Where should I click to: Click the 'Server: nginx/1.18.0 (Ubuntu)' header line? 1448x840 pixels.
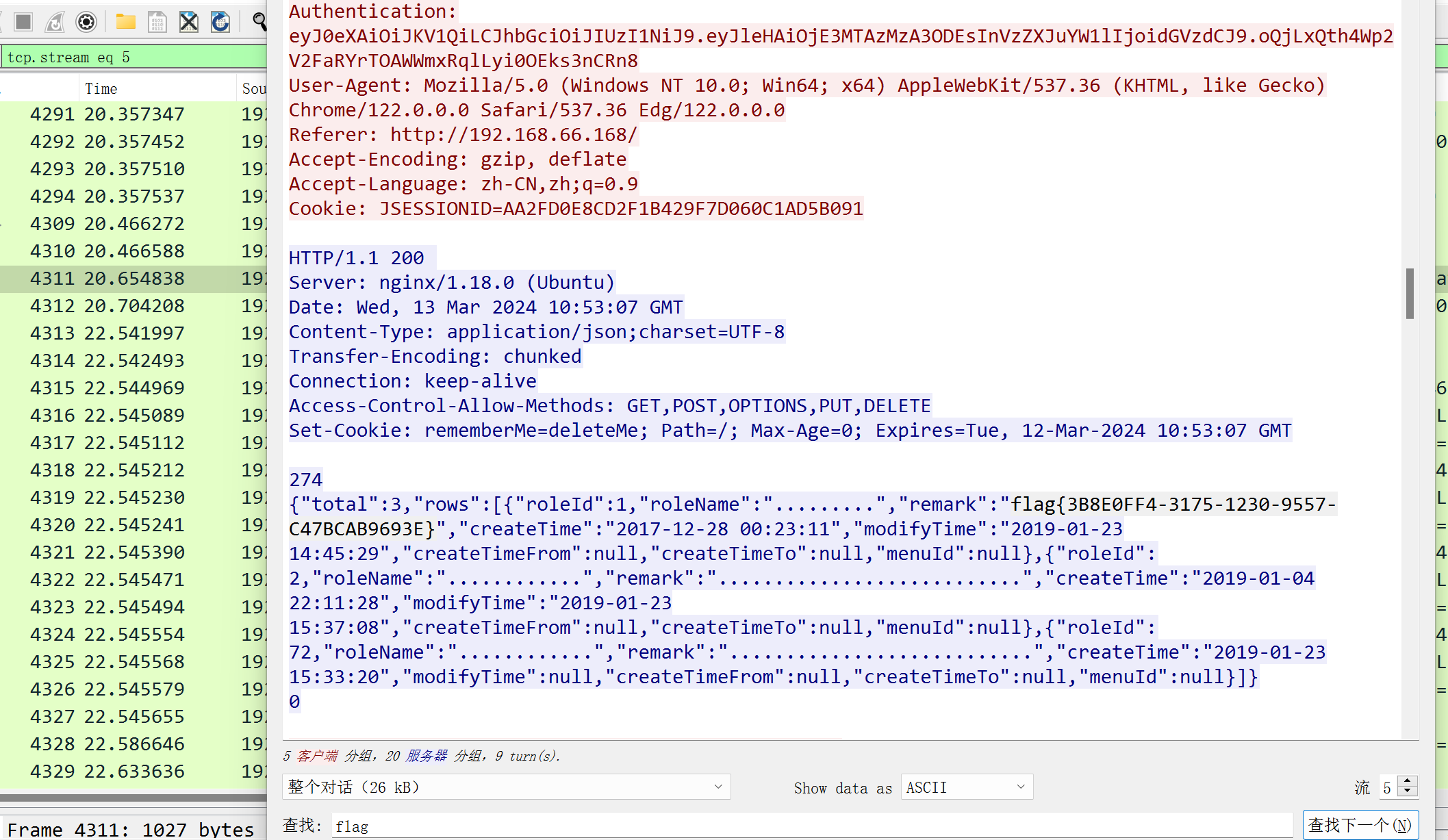[452, 283]
